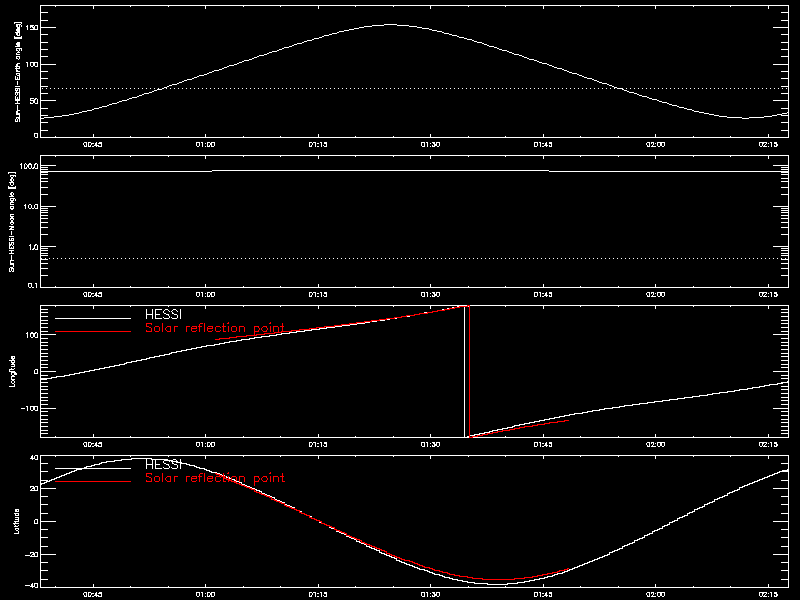The width and height of the screenshot is (800, 600).
Task: Click the peak of the Sun-HESSI-Earth angle curve
Action: pyautogui.click(x=390, y=24)
